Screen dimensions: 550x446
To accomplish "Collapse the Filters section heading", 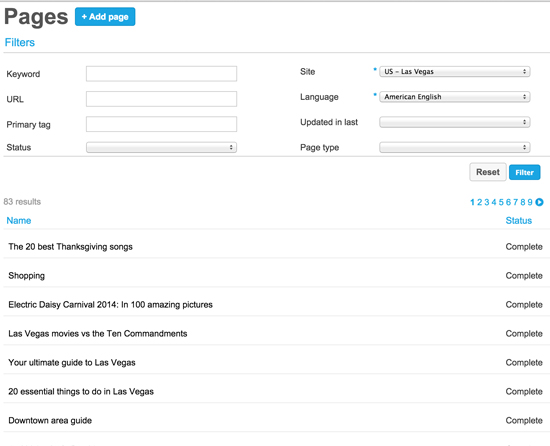I will [20, 42].
